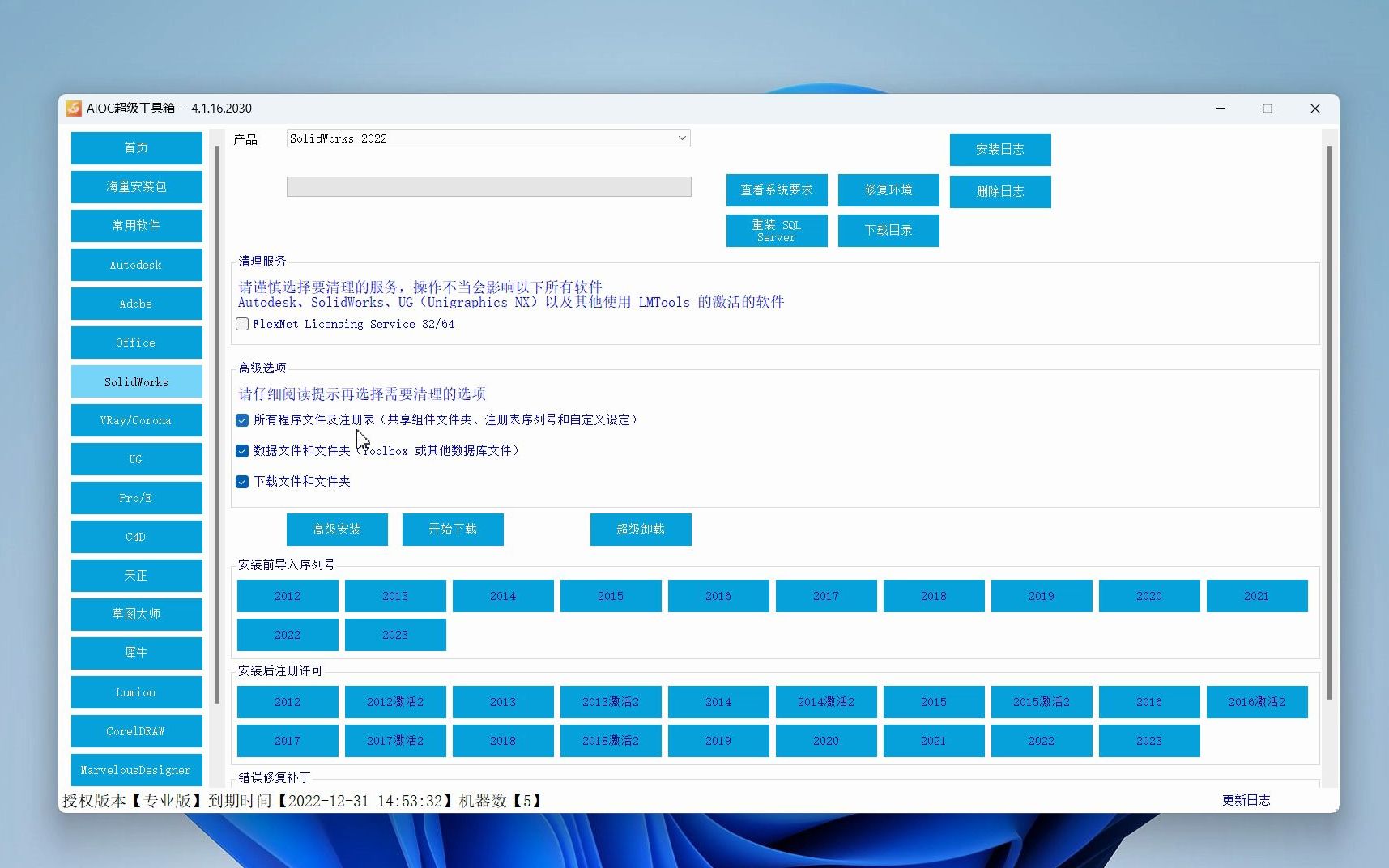This screenshot has width=1389, height=868.
Task: Click 2016激活2 license button
Action: pyautogui.click(x=1257, y=702)
